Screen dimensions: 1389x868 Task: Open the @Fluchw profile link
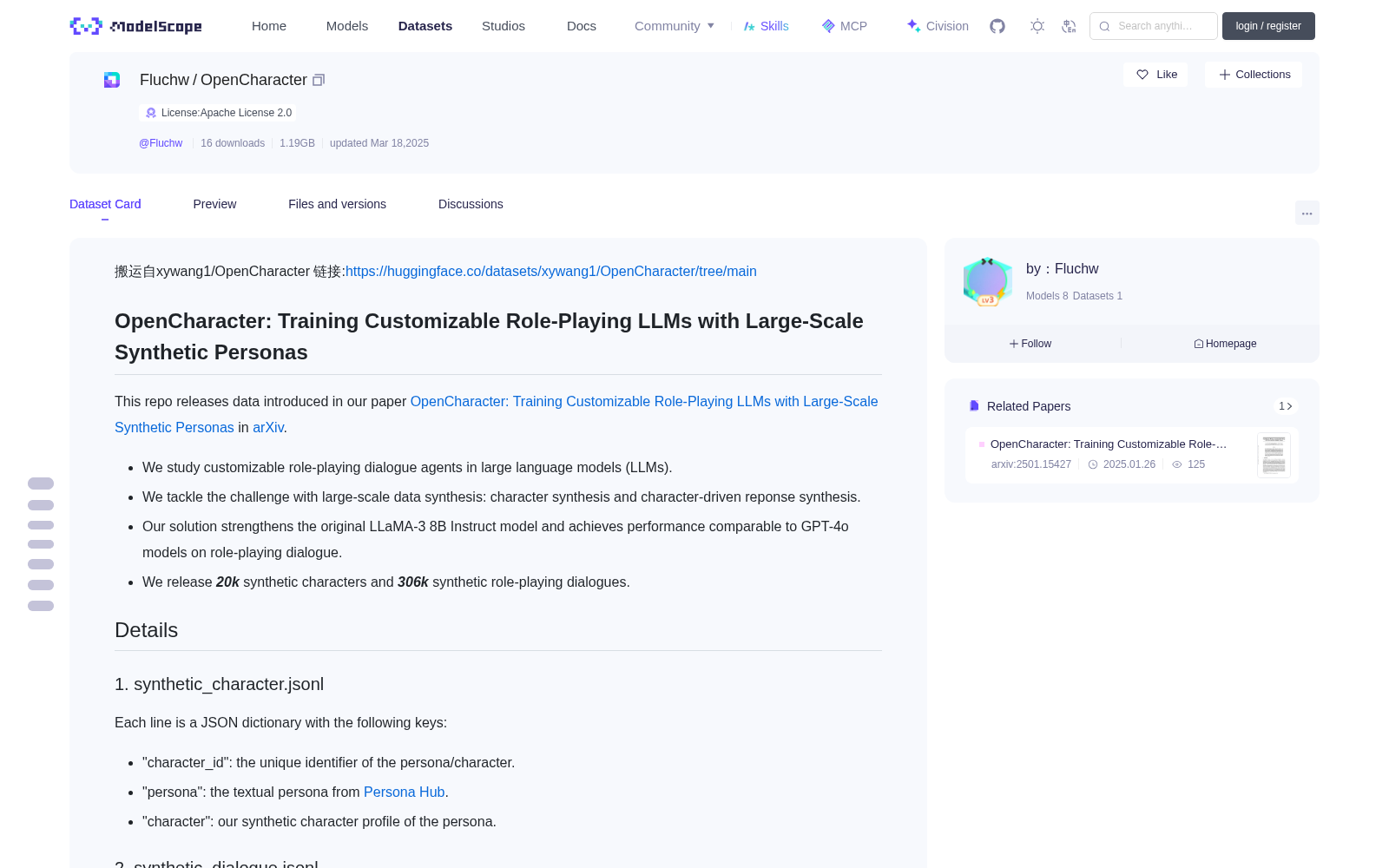(161, 143)
